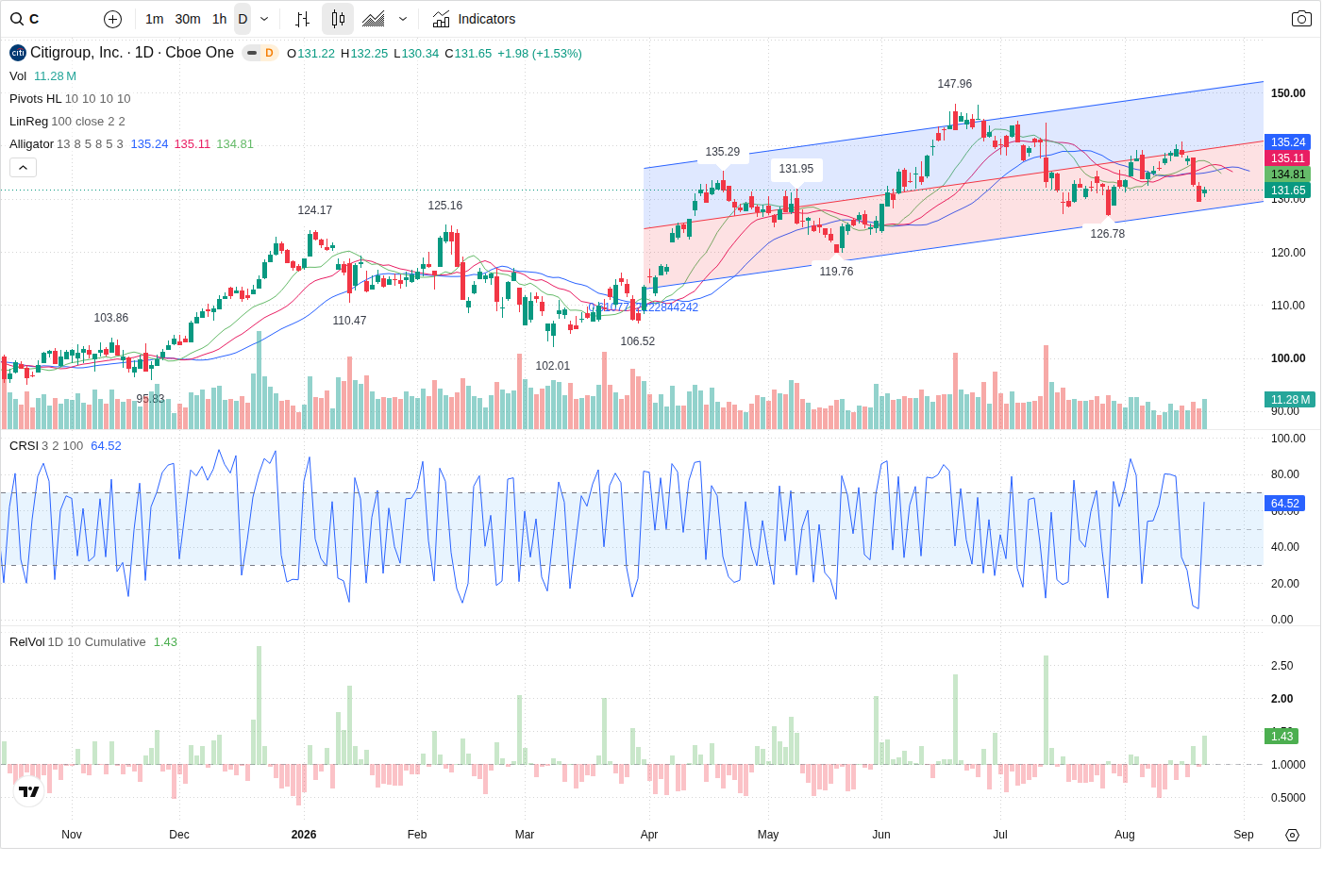Image resolution: width=1340 pixels, height=896 pixels.
Task: Select the D daily timeframe
Action: tap(243, 19)
